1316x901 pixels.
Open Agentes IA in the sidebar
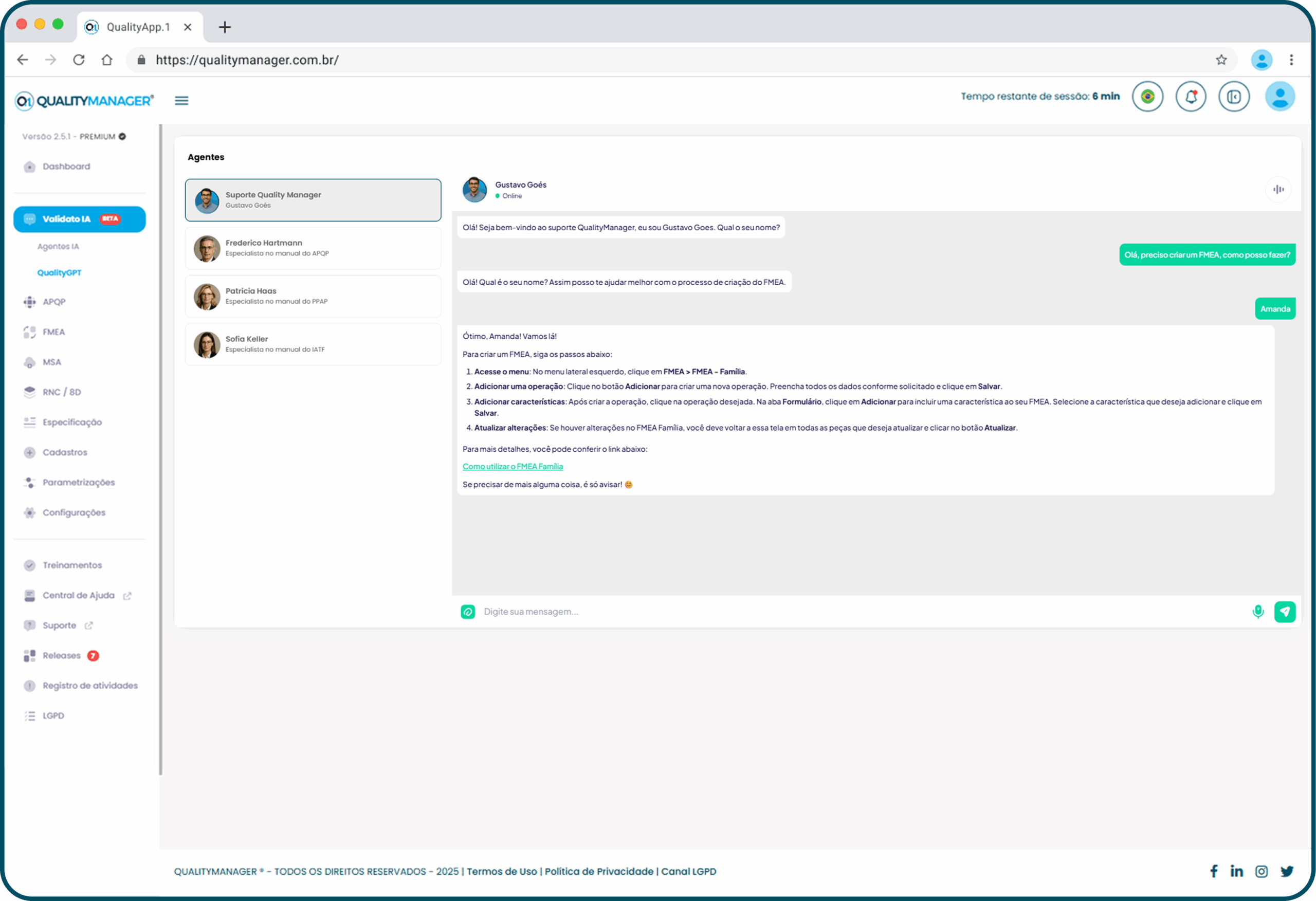[58, 246]
